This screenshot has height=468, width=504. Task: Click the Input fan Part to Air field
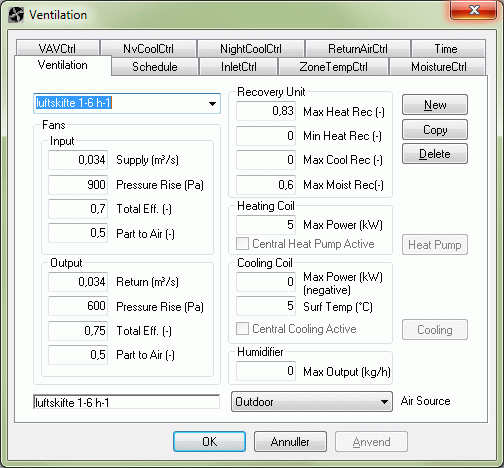click(78, 233)
